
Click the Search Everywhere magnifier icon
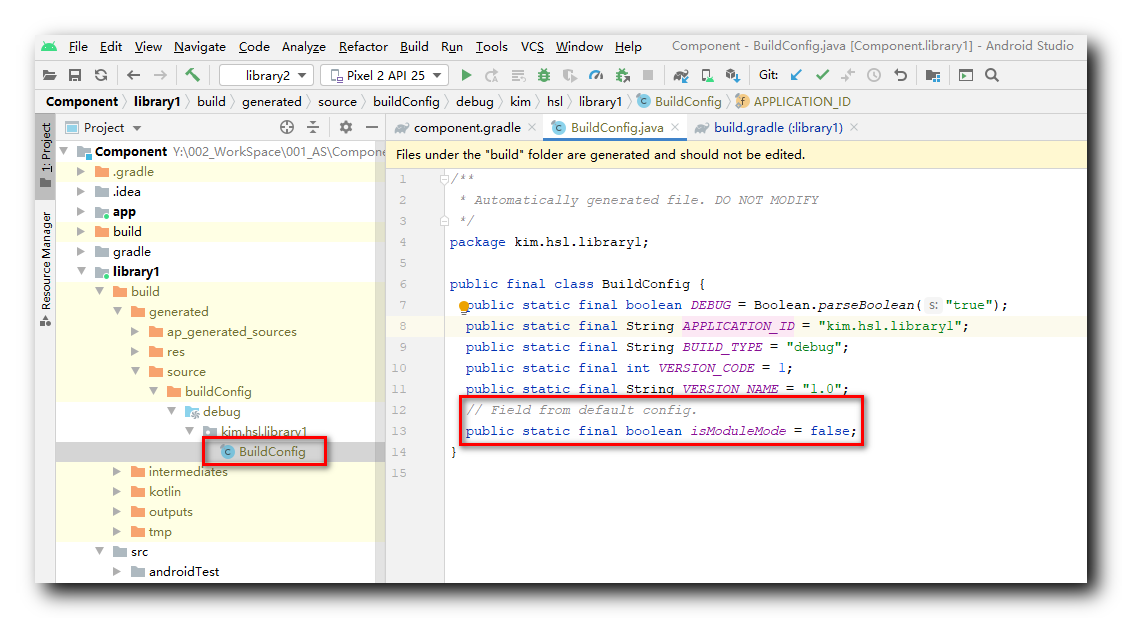[x=992, y=75]
